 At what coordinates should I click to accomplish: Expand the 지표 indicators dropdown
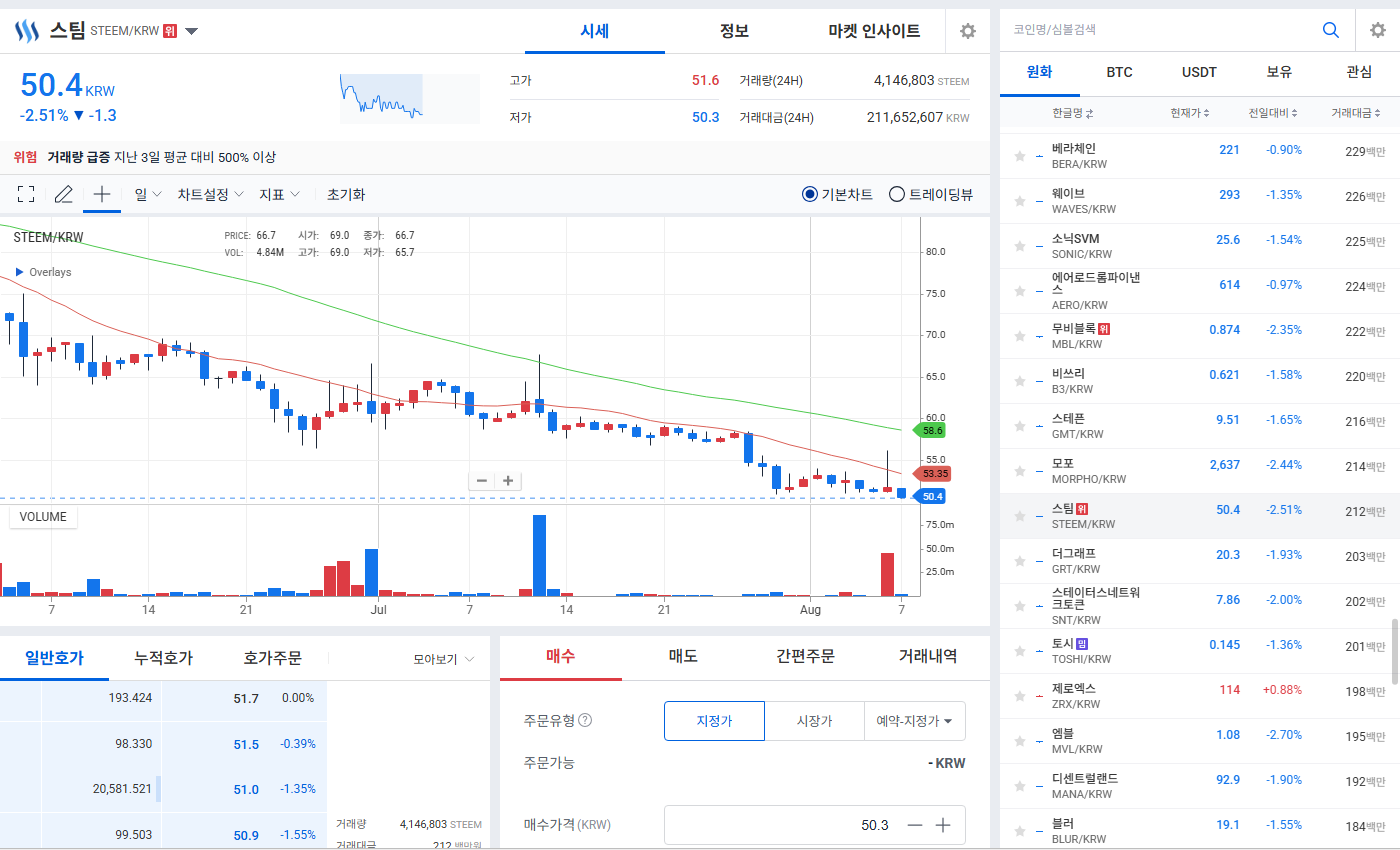[x=280, y=194]
